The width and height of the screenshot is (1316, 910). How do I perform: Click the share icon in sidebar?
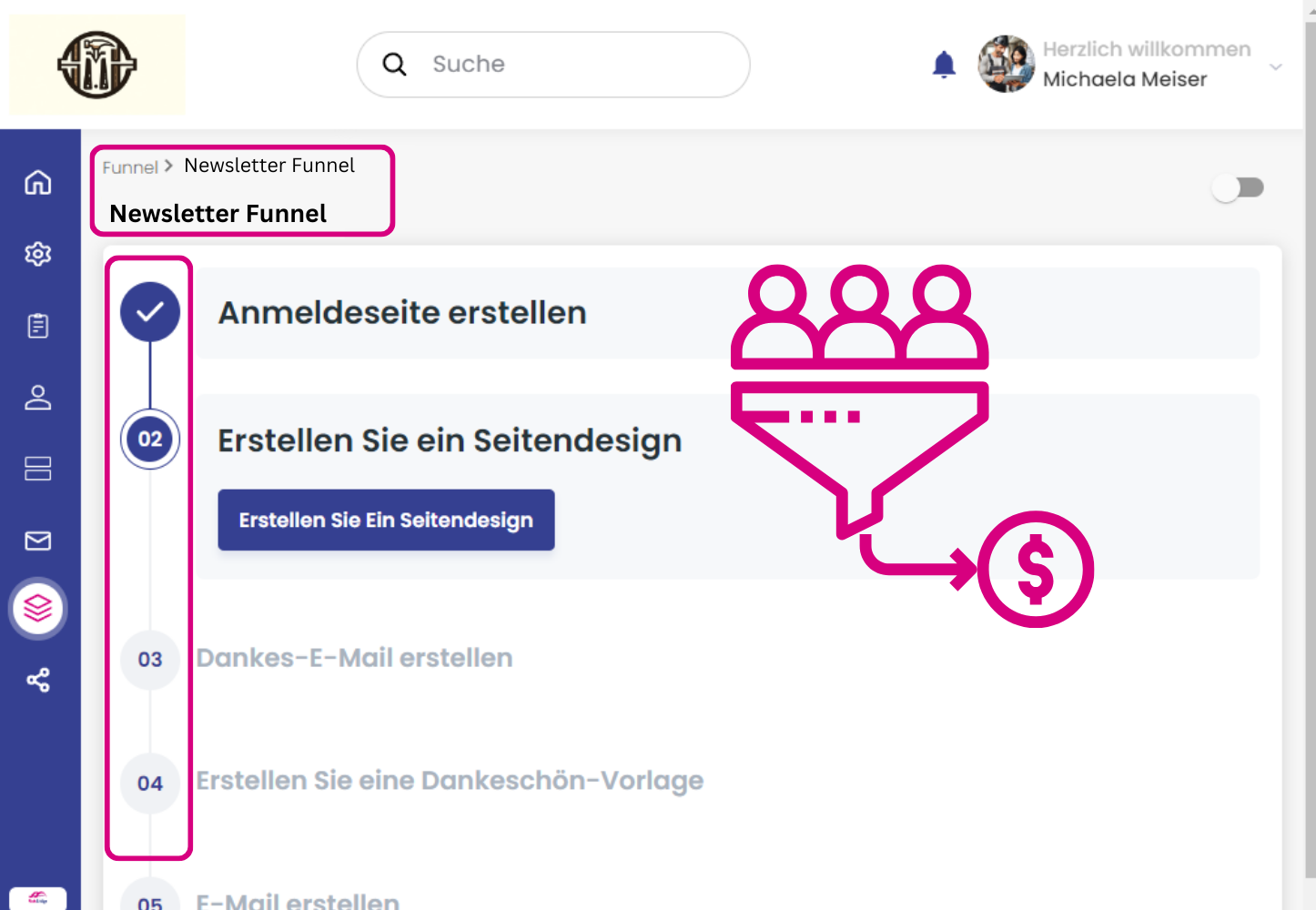[38, 680]
